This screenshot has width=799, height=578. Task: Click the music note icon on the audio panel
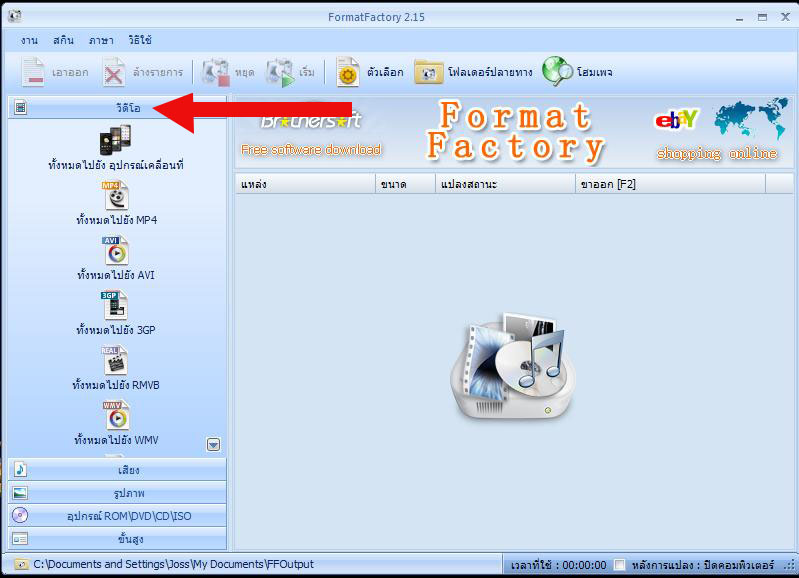[20, 469]
